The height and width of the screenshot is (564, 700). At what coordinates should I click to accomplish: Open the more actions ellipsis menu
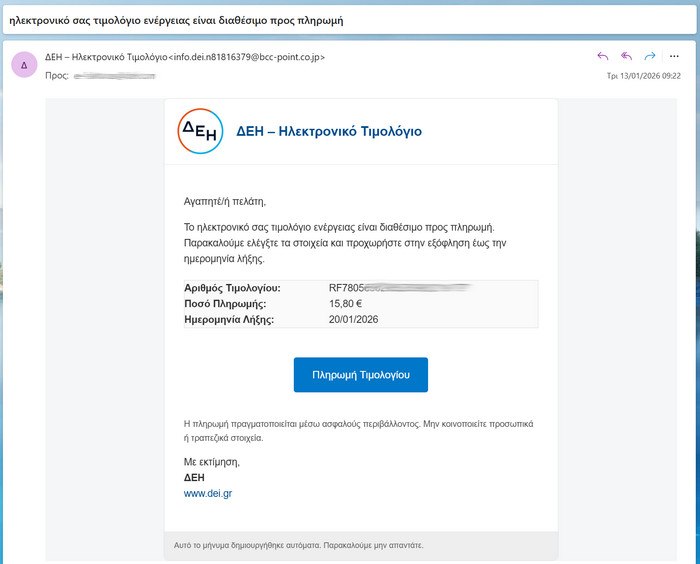[x=674, y=57]
